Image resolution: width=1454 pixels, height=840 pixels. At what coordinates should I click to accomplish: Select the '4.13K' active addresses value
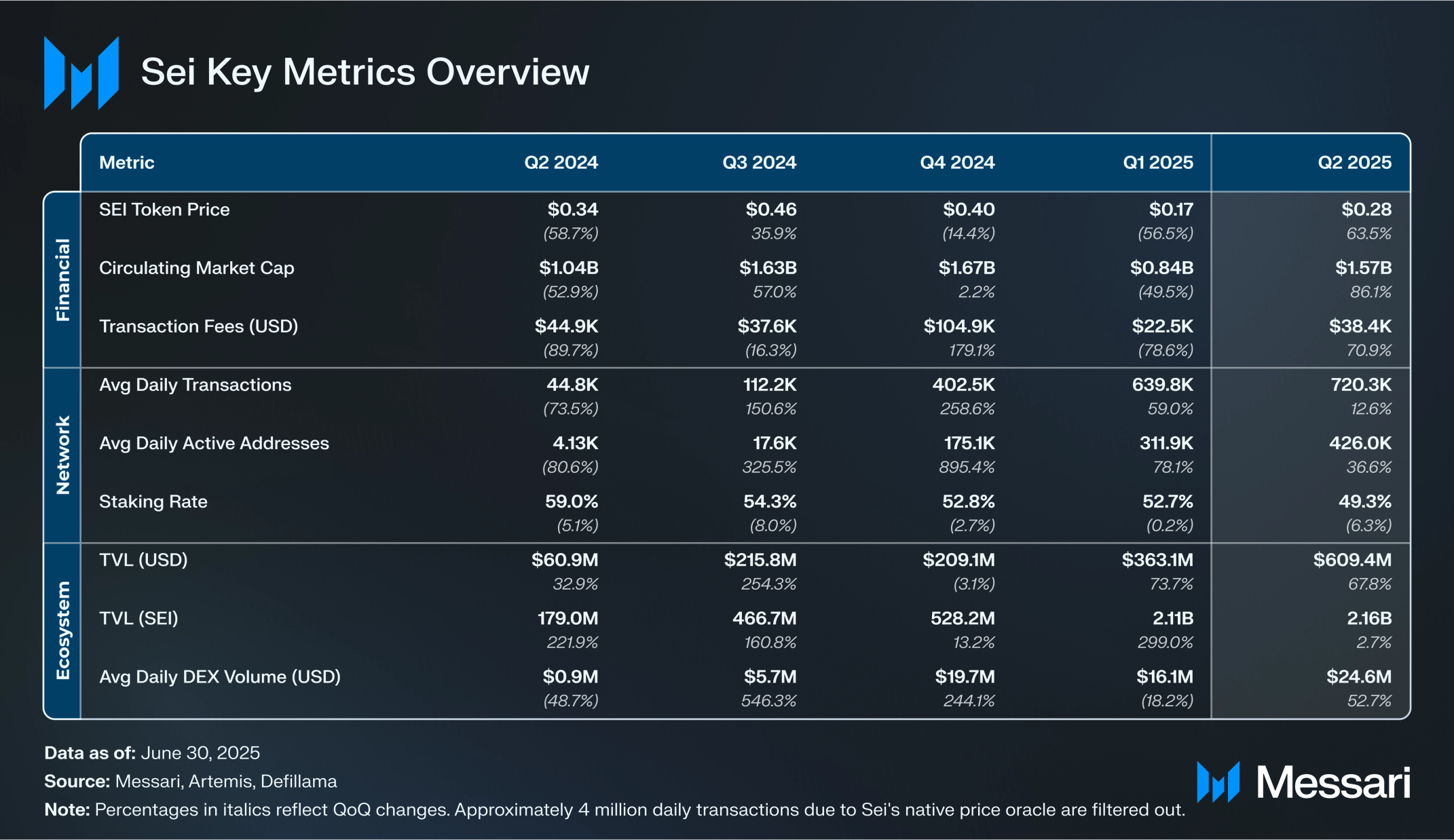click(576, 443)
